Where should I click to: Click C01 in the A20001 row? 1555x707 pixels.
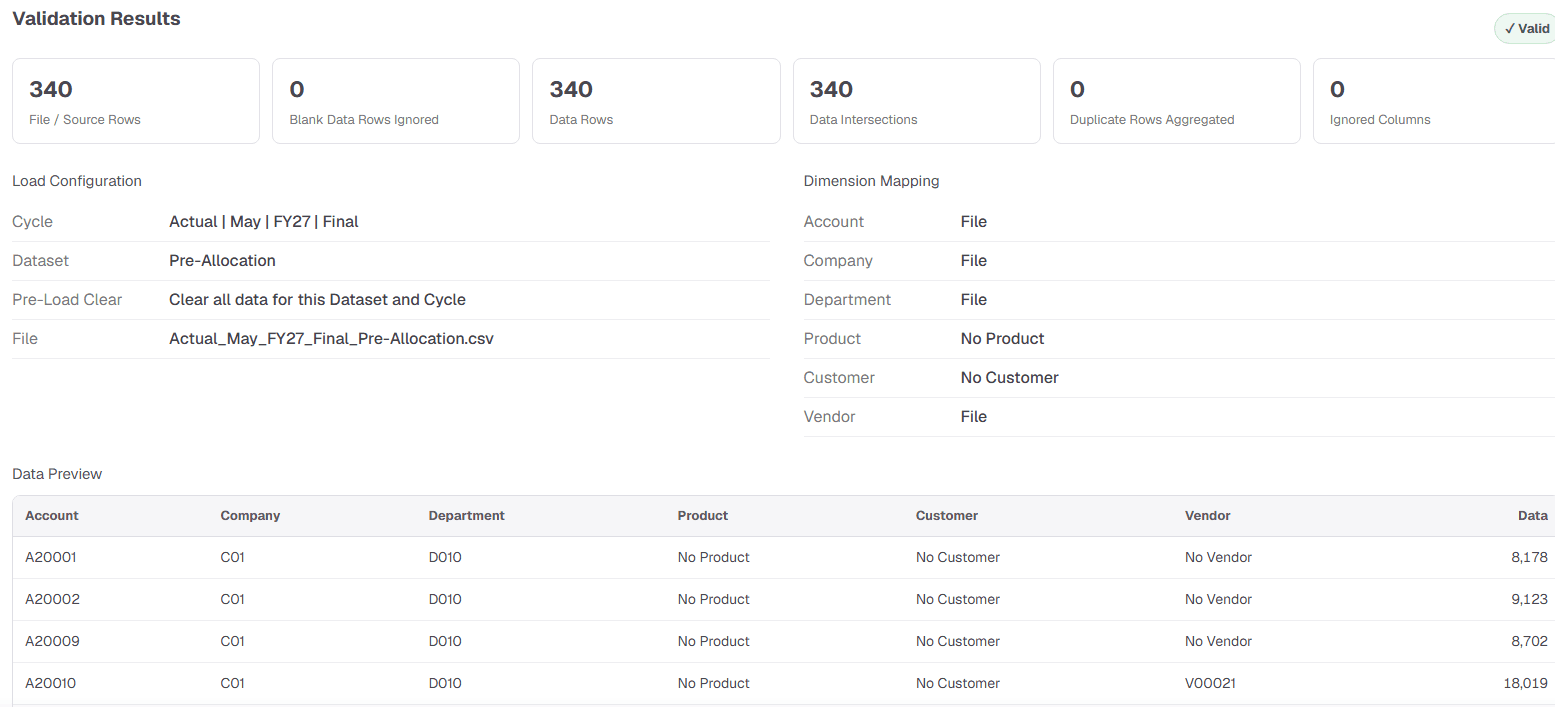(232, 558)
